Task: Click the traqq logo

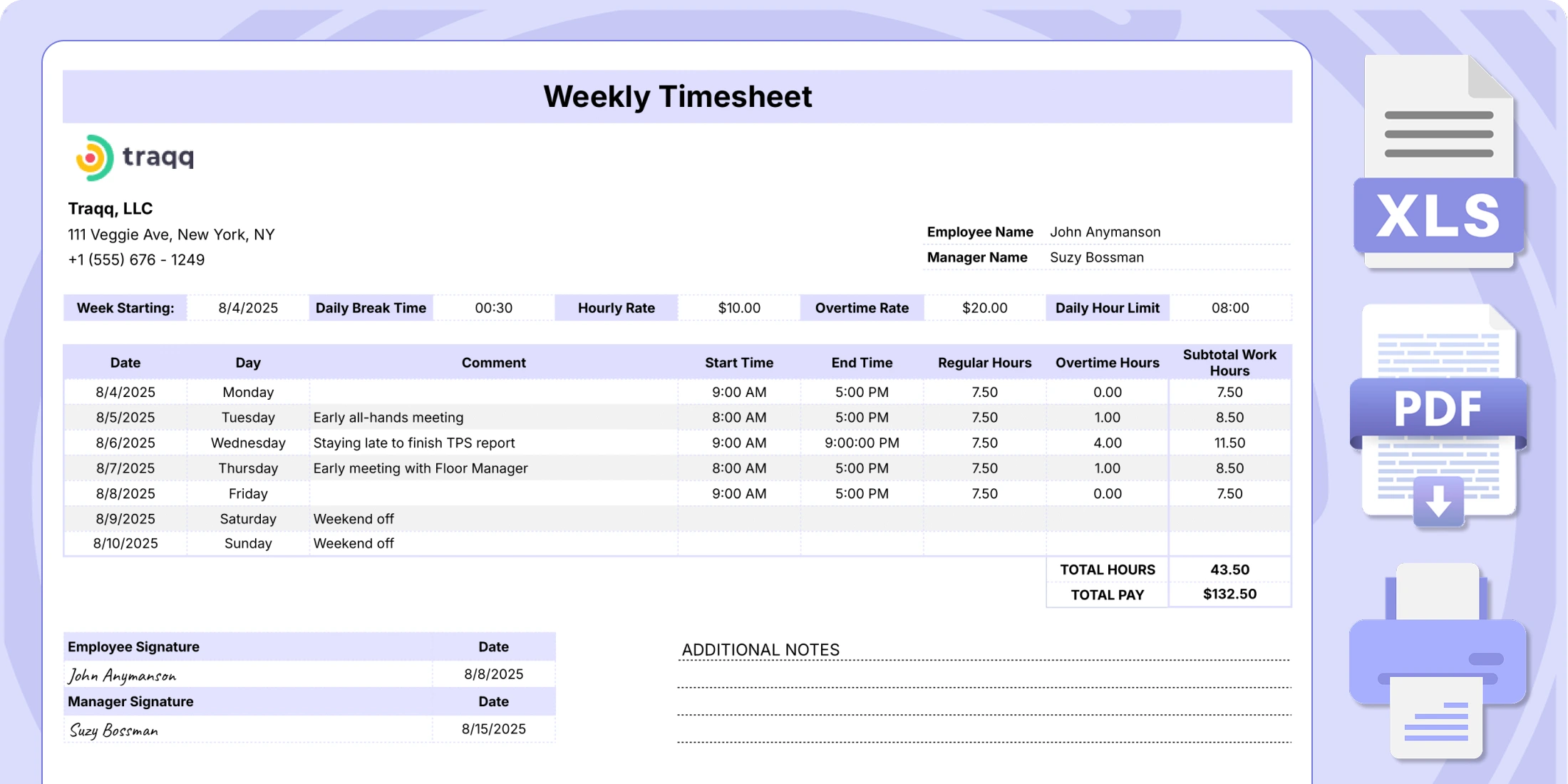Action: pos(135,157)
